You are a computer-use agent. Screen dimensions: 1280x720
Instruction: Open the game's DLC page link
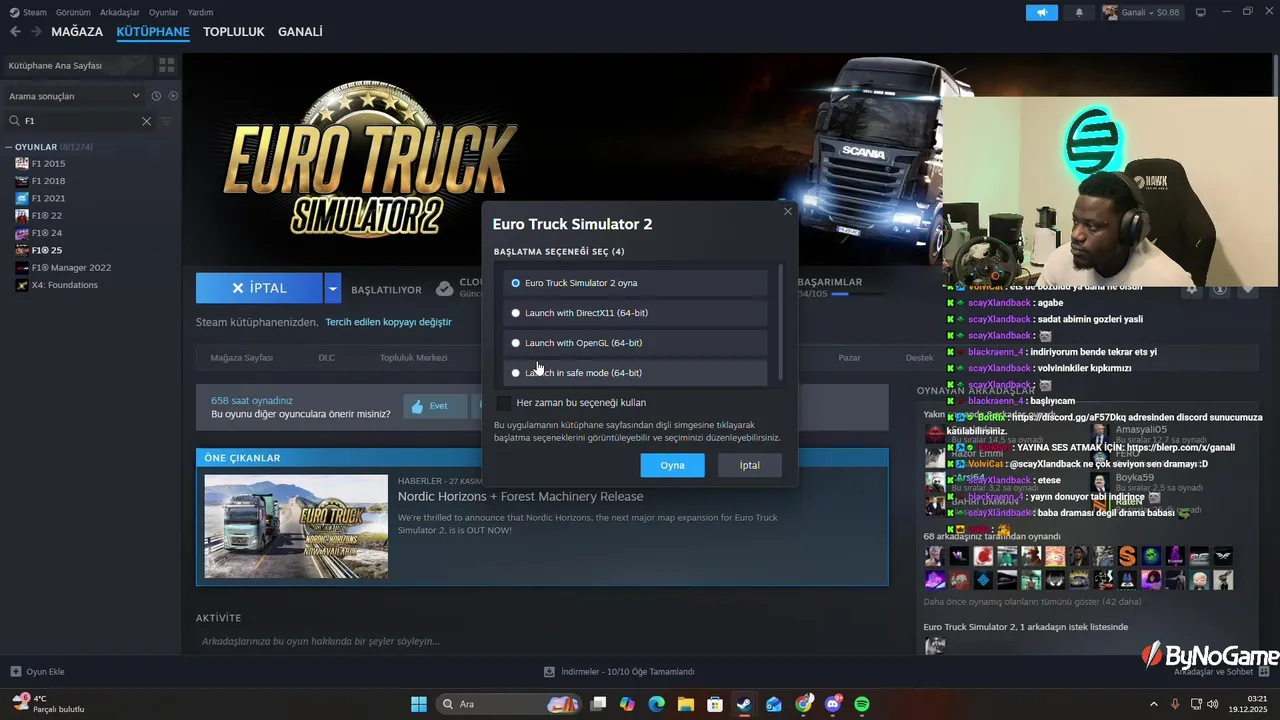pyautogui.click(x=326, y=357)
